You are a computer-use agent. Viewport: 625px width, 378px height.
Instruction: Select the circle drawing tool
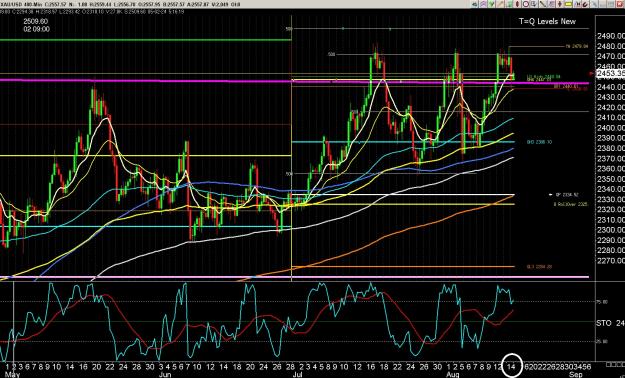(x=526, y=4)
